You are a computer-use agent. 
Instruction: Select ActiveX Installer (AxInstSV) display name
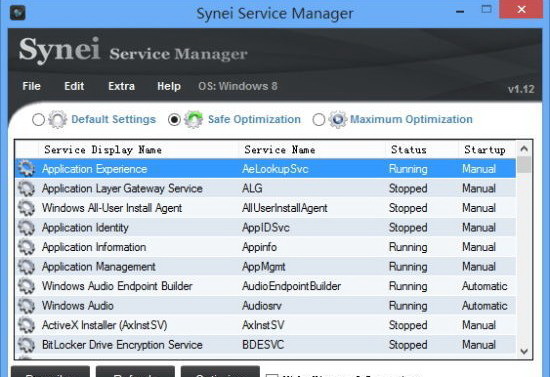(105, 325)
